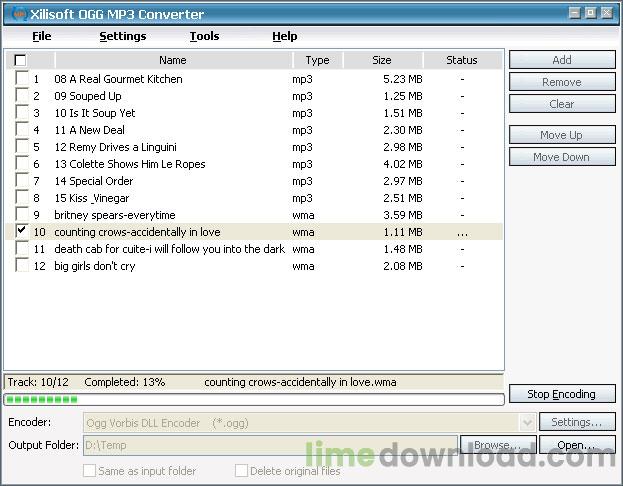Select row death cab for cuite-i will follow
This screenshot has width=623, height=486.
(254, 249)
